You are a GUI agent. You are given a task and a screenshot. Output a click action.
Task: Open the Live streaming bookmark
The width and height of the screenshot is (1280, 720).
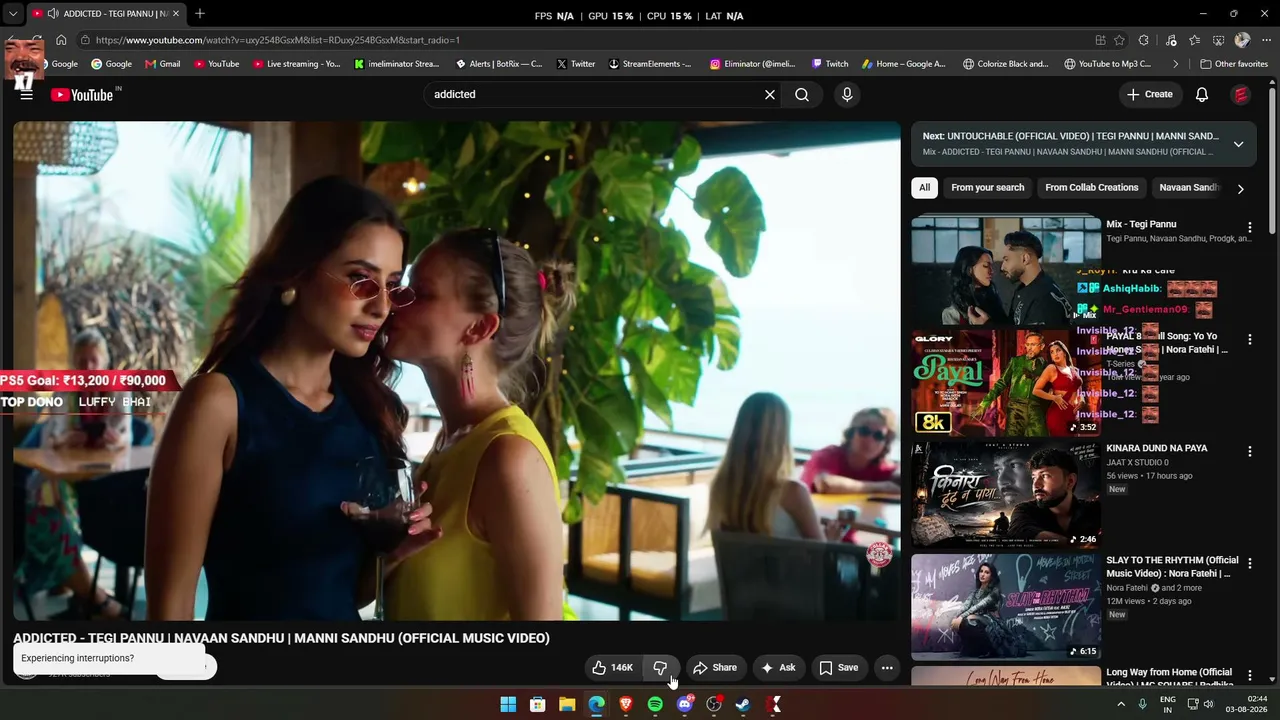point(297,64)
